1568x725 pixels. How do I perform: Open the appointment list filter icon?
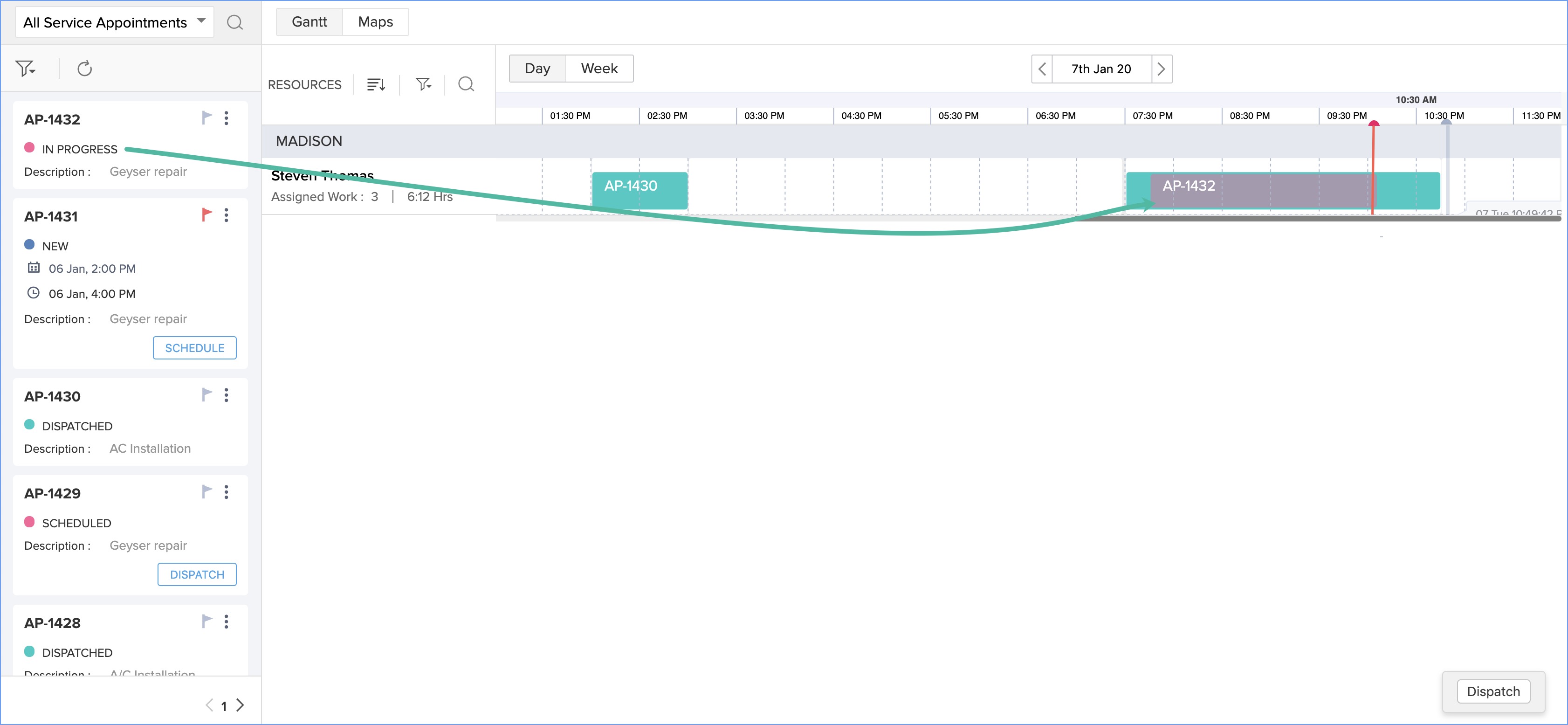tap(25, 68)
